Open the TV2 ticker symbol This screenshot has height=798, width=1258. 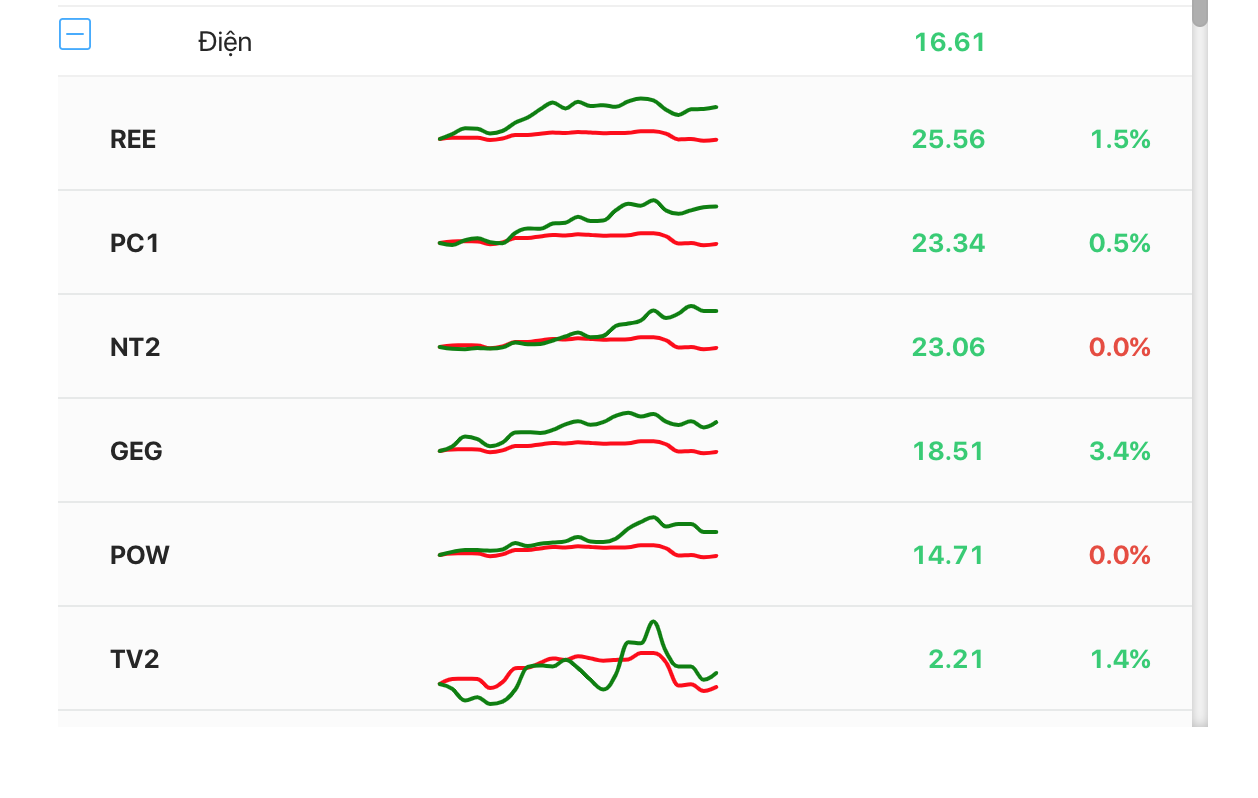click(135, 659)
